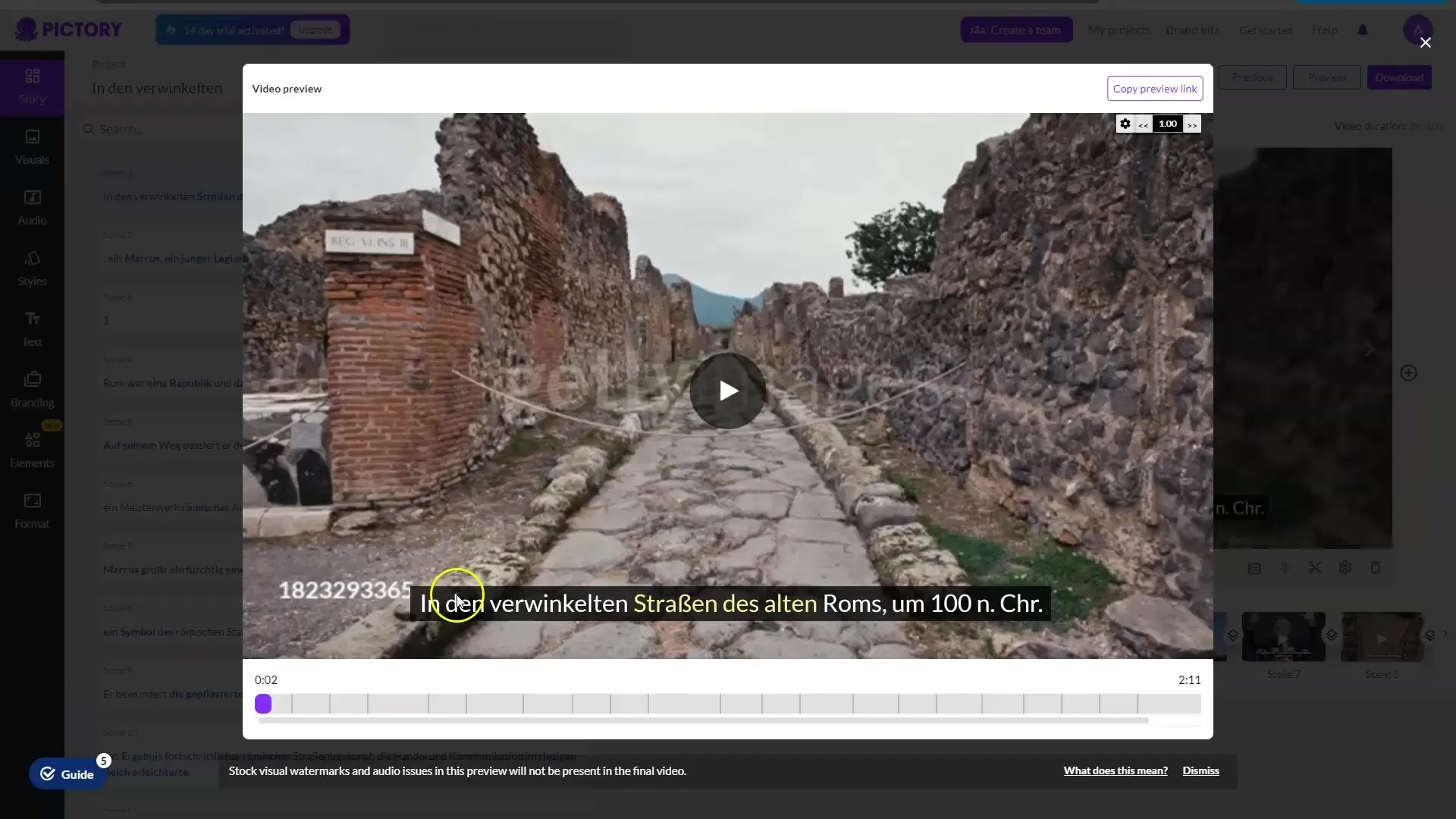Open the Guide checklist button
The width and height of the screenshot is (1456, 819).
click(x=68, y=774)
